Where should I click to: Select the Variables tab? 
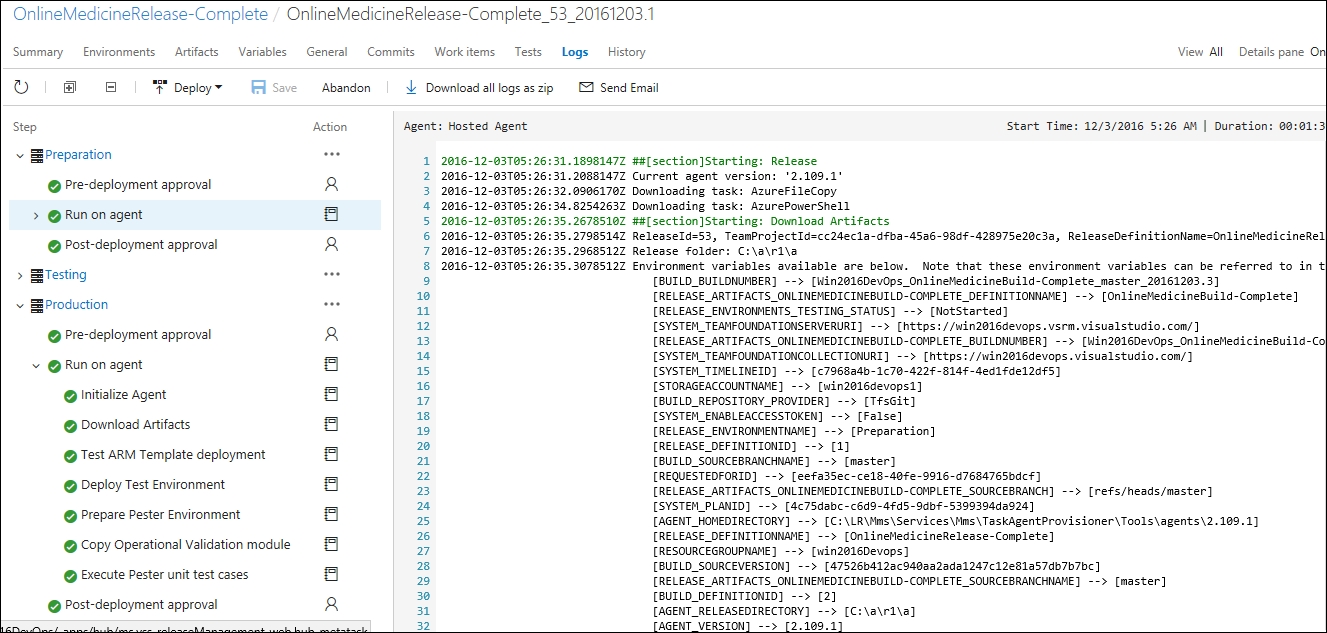(263, 52)
